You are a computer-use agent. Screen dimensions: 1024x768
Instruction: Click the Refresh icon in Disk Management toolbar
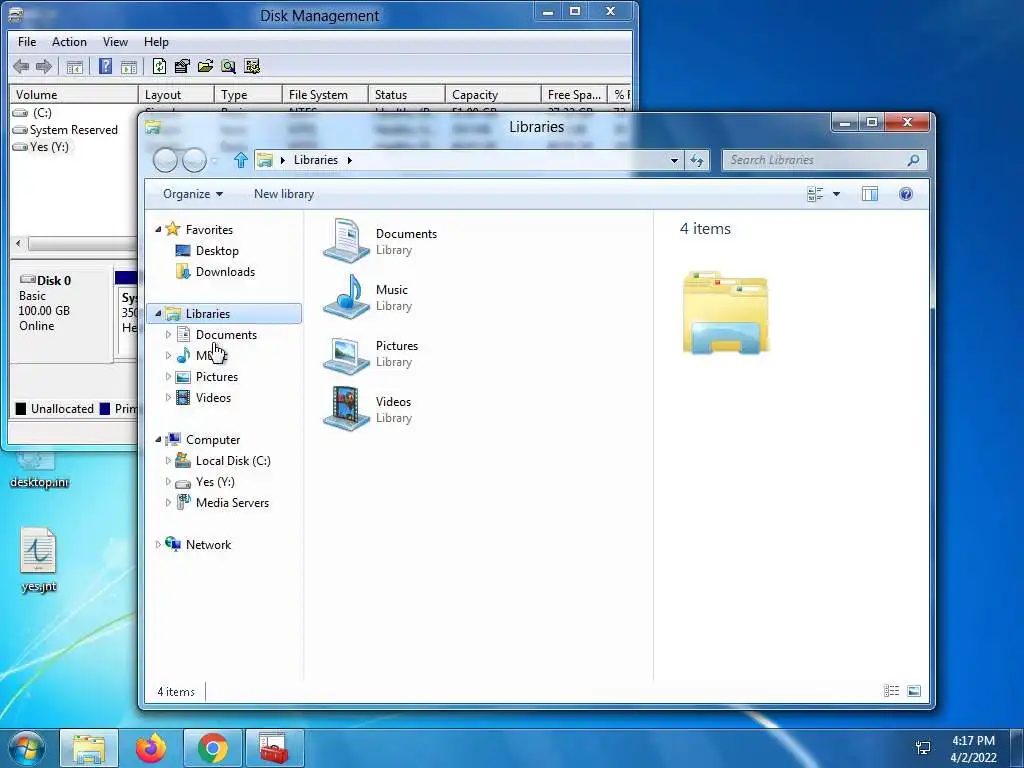[159, 66]
